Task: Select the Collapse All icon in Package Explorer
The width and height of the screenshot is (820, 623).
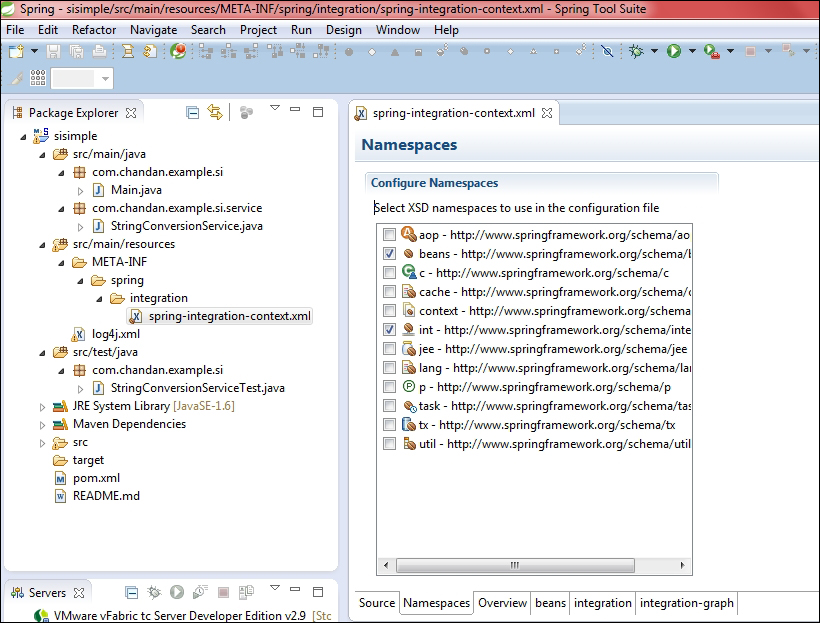Action: [193, 112]
